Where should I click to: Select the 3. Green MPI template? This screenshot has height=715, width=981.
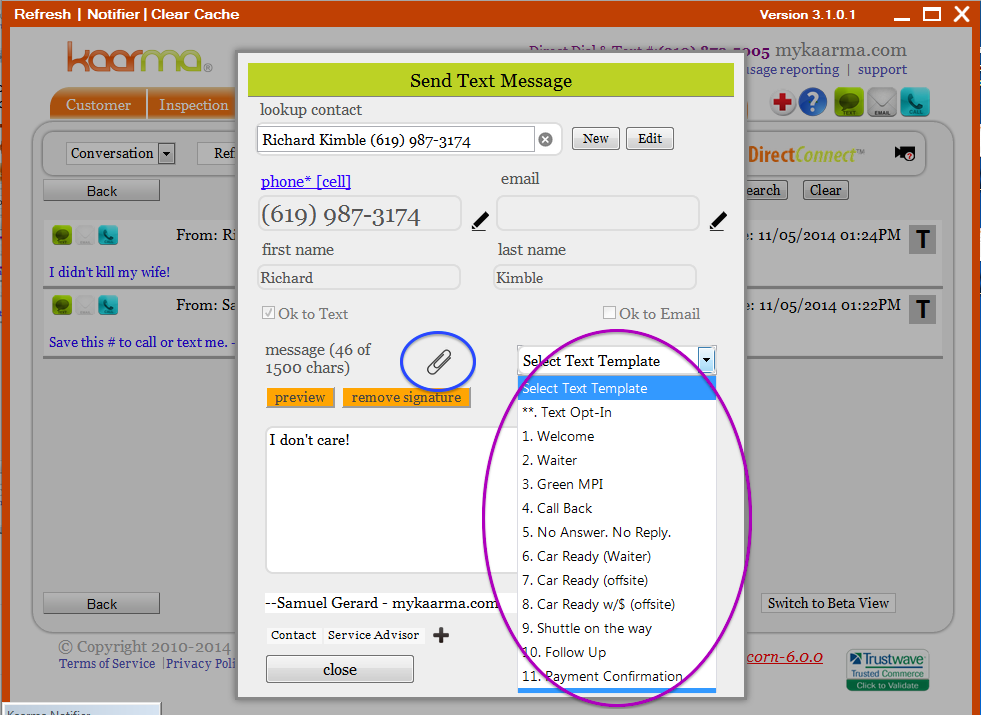click(617, 484)
